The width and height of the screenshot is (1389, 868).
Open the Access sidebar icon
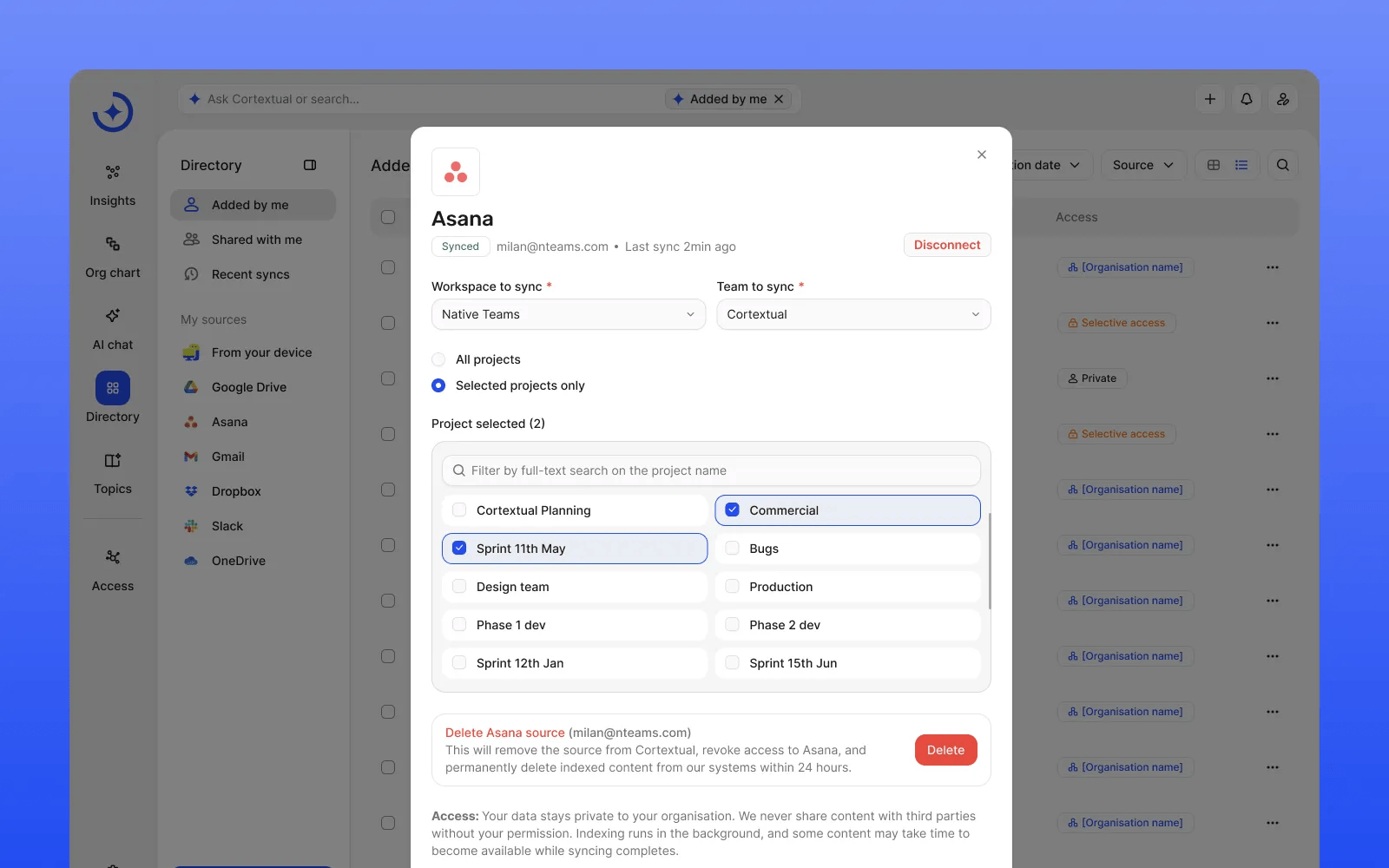click(x=113, y=557)
